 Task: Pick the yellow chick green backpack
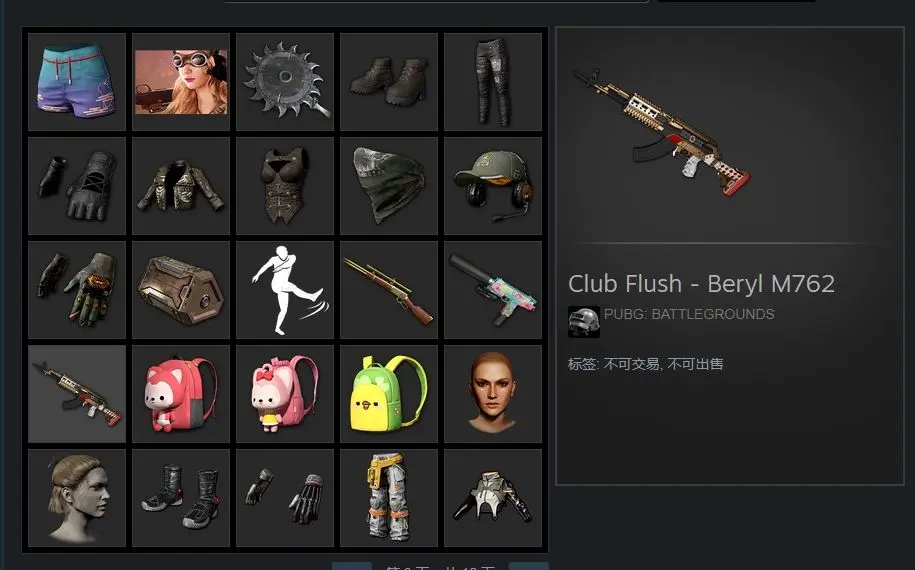click(389, 394)
